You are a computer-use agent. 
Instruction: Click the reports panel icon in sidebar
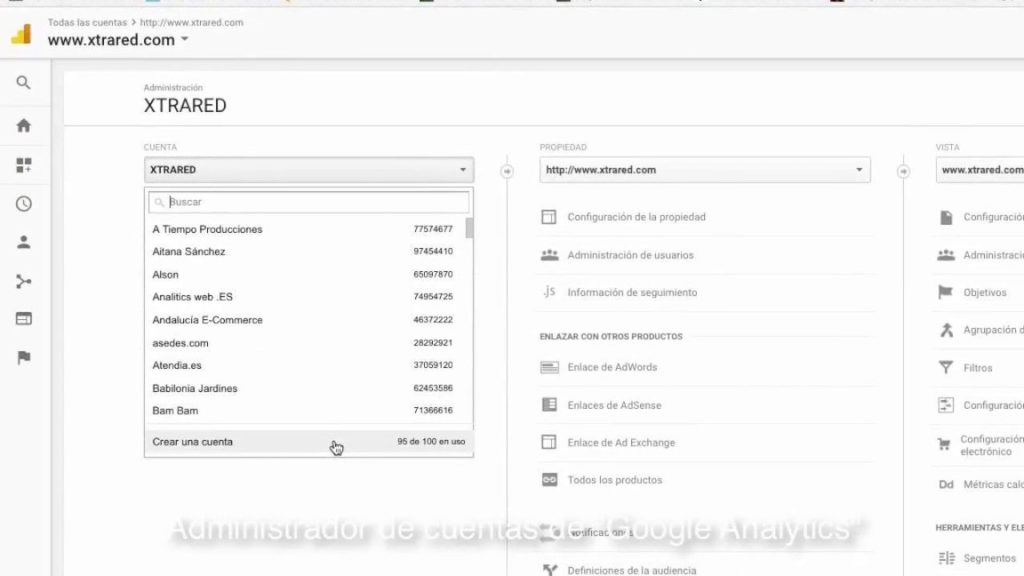coord(23,318)
